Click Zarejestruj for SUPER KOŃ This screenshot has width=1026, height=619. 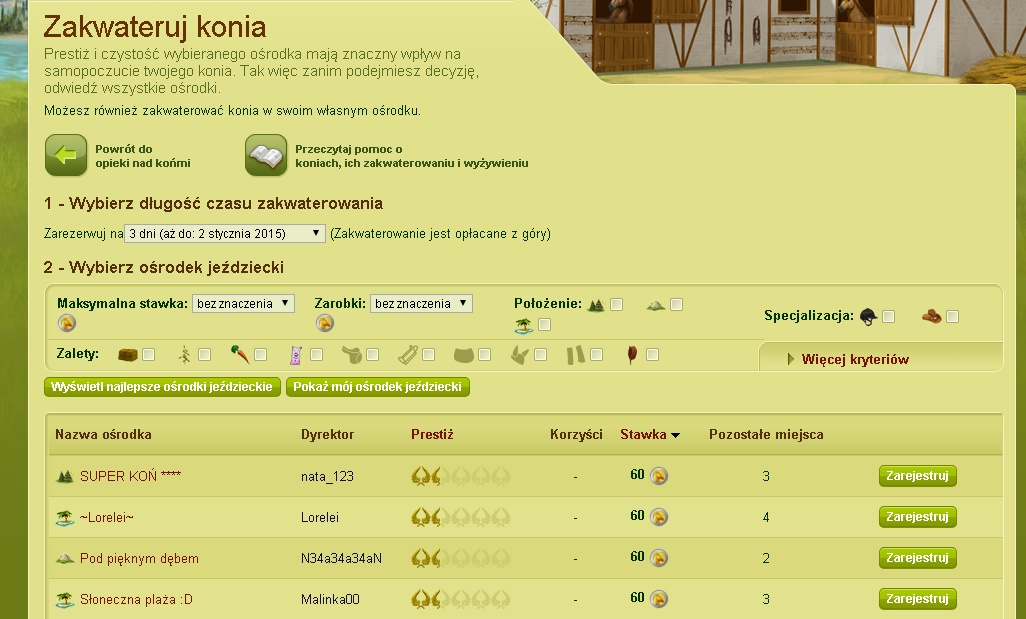[x=917, y=476]
